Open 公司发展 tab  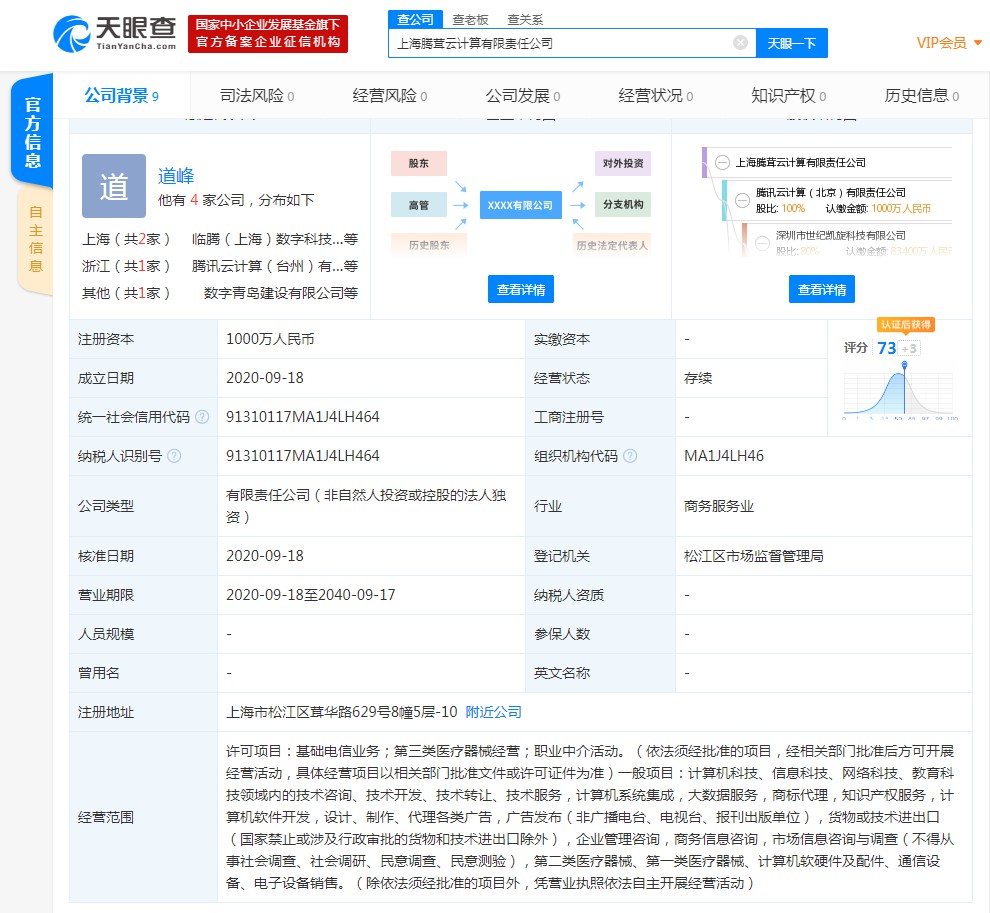pyautogui.click(x=523, y=96)
